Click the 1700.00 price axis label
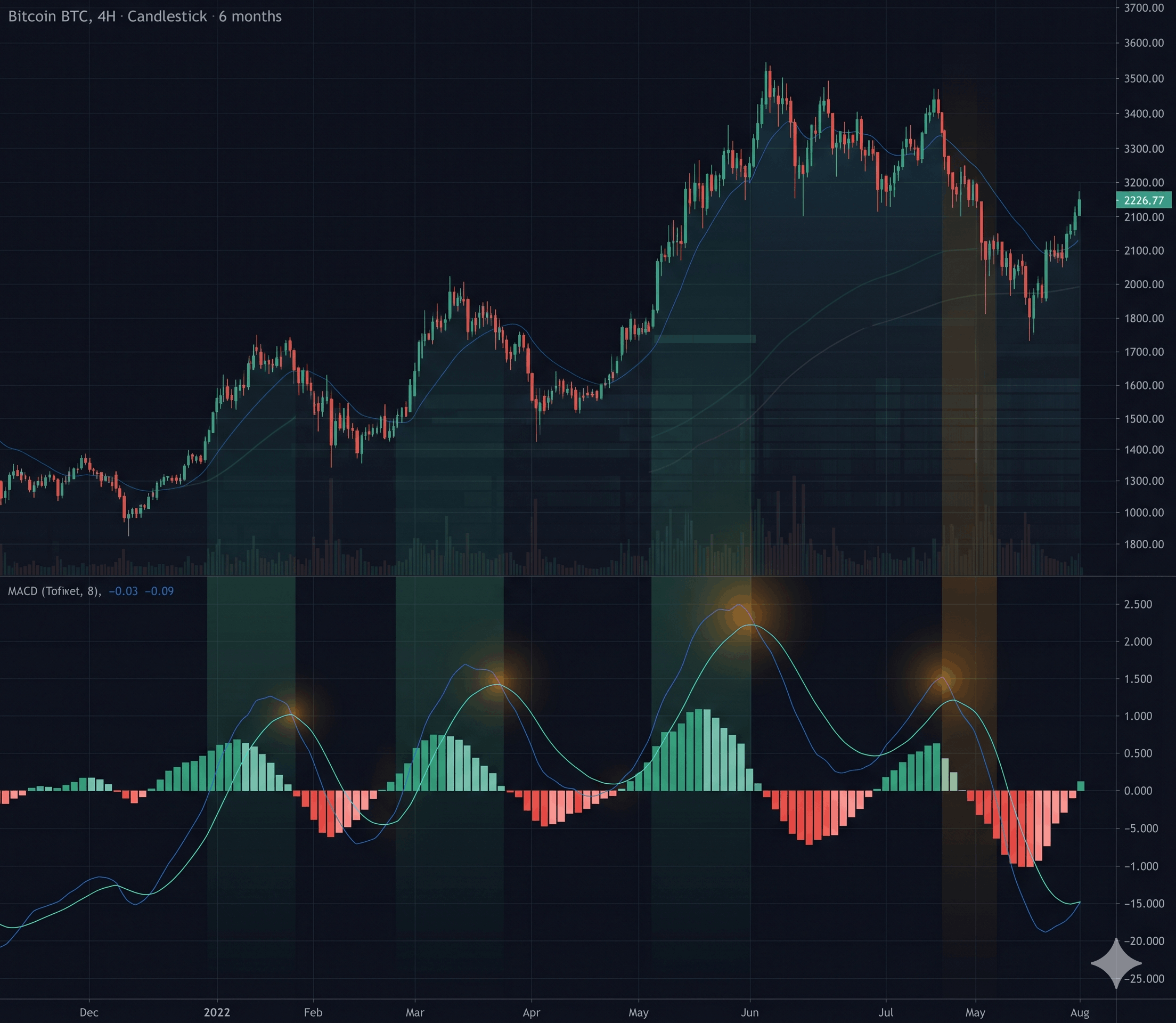This screenshot has width=1176, height=1023. [1144, 352]
